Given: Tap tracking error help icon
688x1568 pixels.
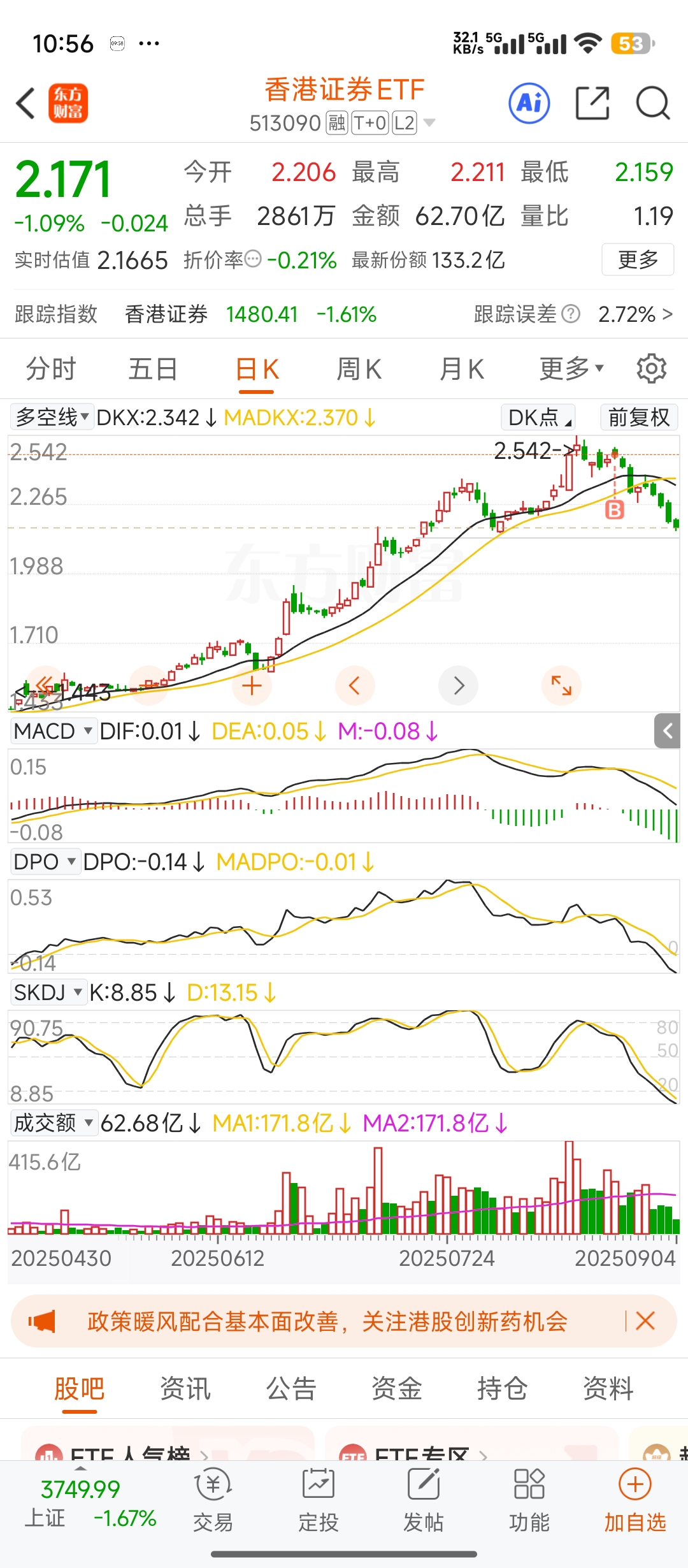Looking at the screenshot, I should [571, 314].
